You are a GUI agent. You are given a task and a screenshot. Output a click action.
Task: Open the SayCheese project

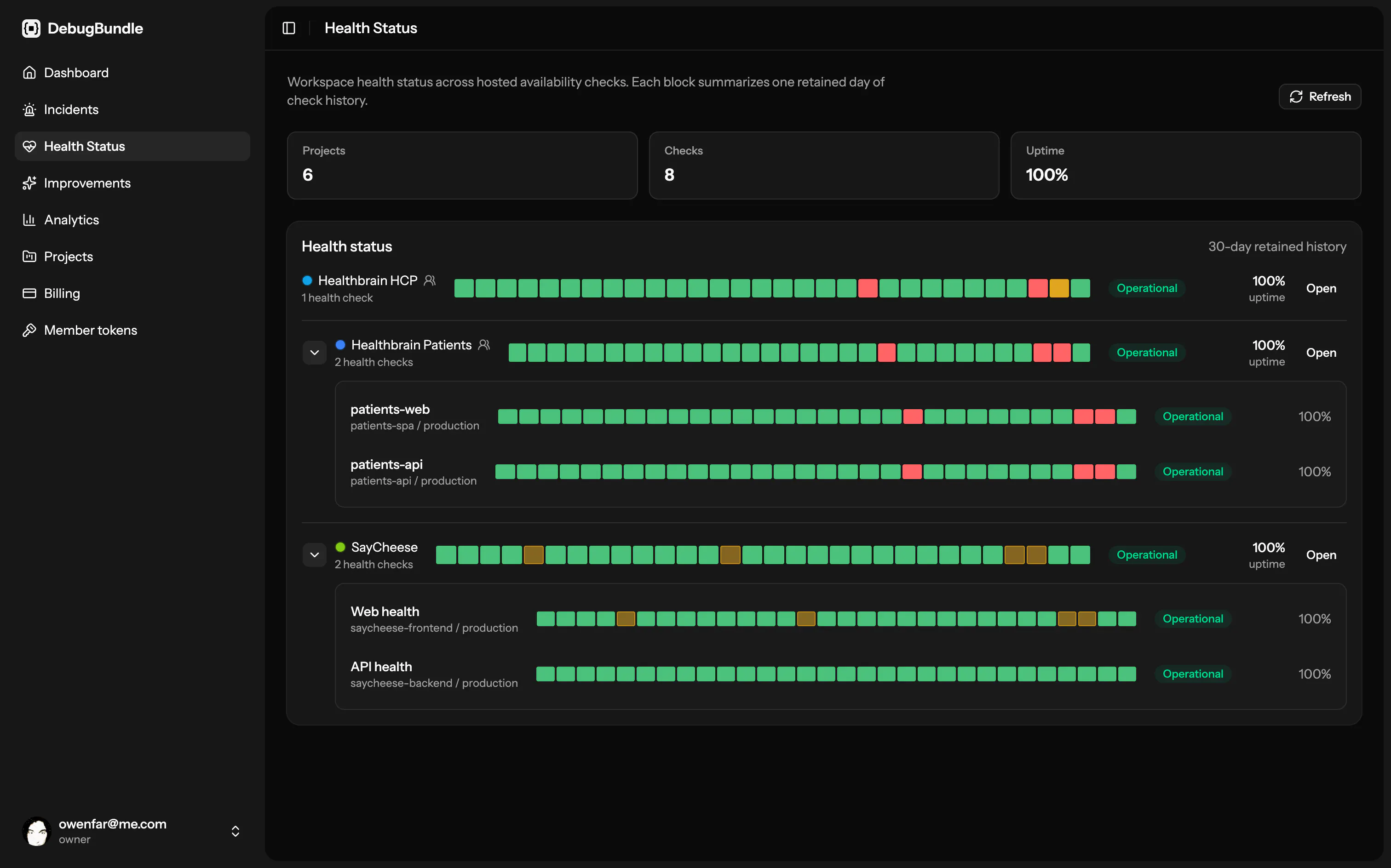[x=1321, y=554]
